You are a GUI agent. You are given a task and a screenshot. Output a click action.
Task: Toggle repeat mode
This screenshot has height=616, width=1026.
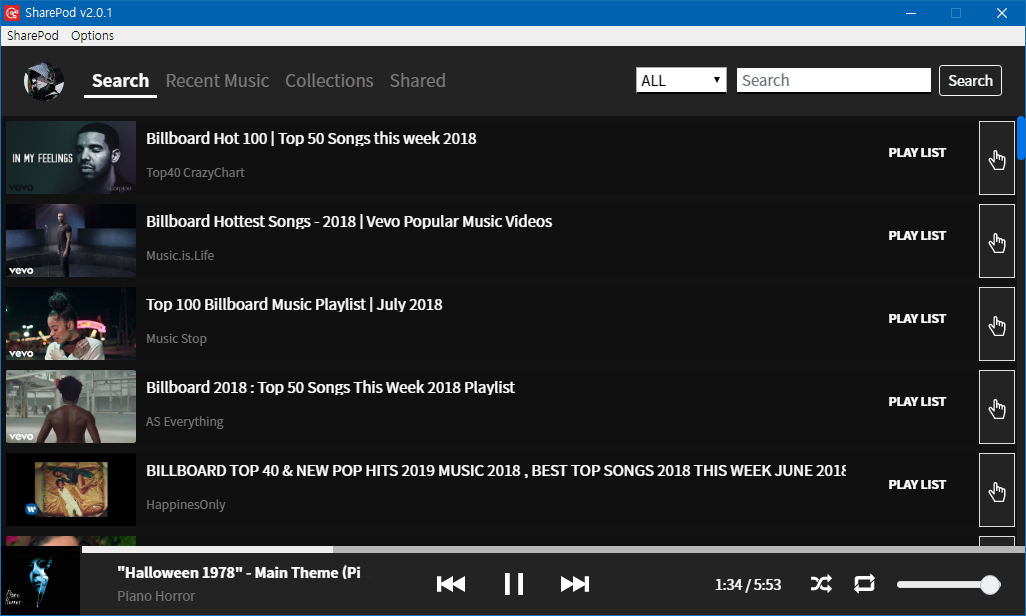pos(864,584)
